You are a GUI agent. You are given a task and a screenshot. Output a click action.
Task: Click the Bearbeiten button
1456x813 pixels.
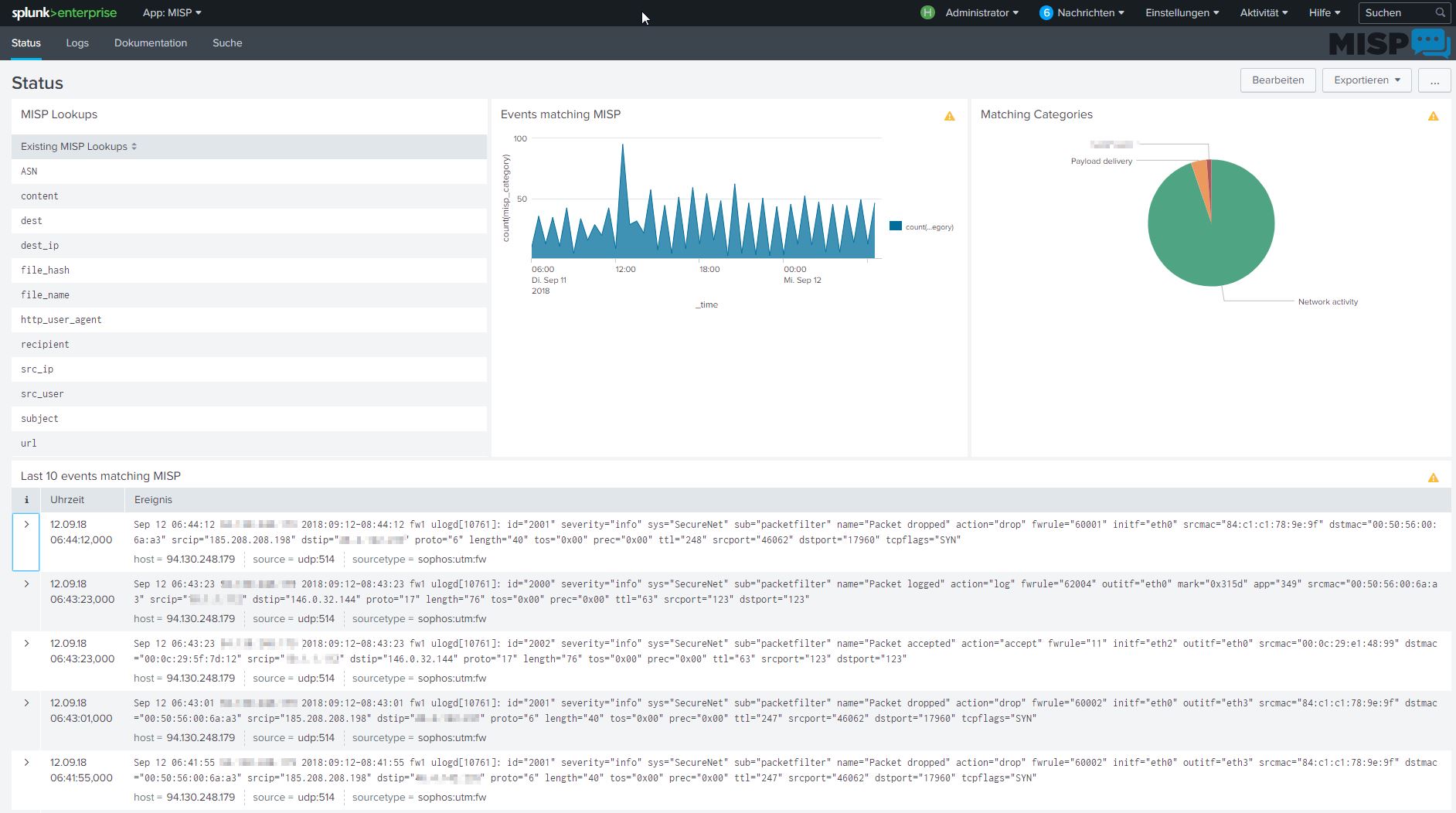tap(1277, 80)
